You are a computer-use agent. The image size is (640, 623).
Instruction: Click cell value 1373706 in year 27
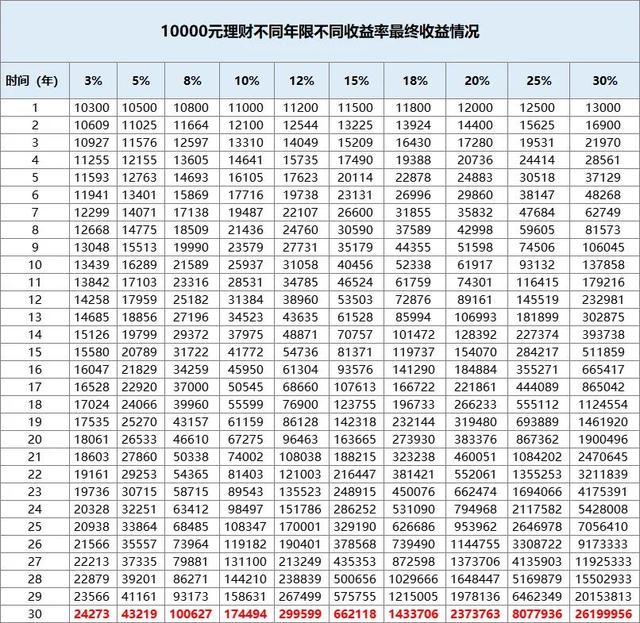coord(476,561)
